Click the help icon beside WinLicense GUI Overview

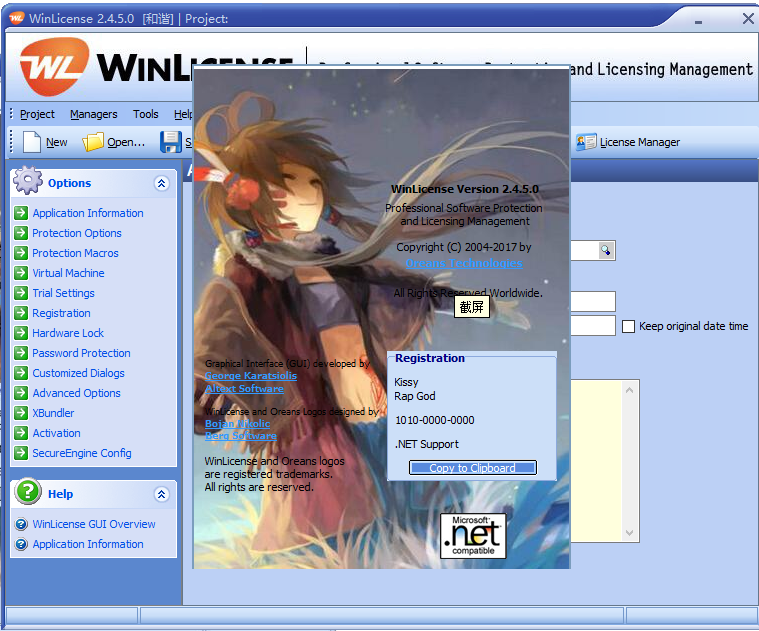click(21, 524)
